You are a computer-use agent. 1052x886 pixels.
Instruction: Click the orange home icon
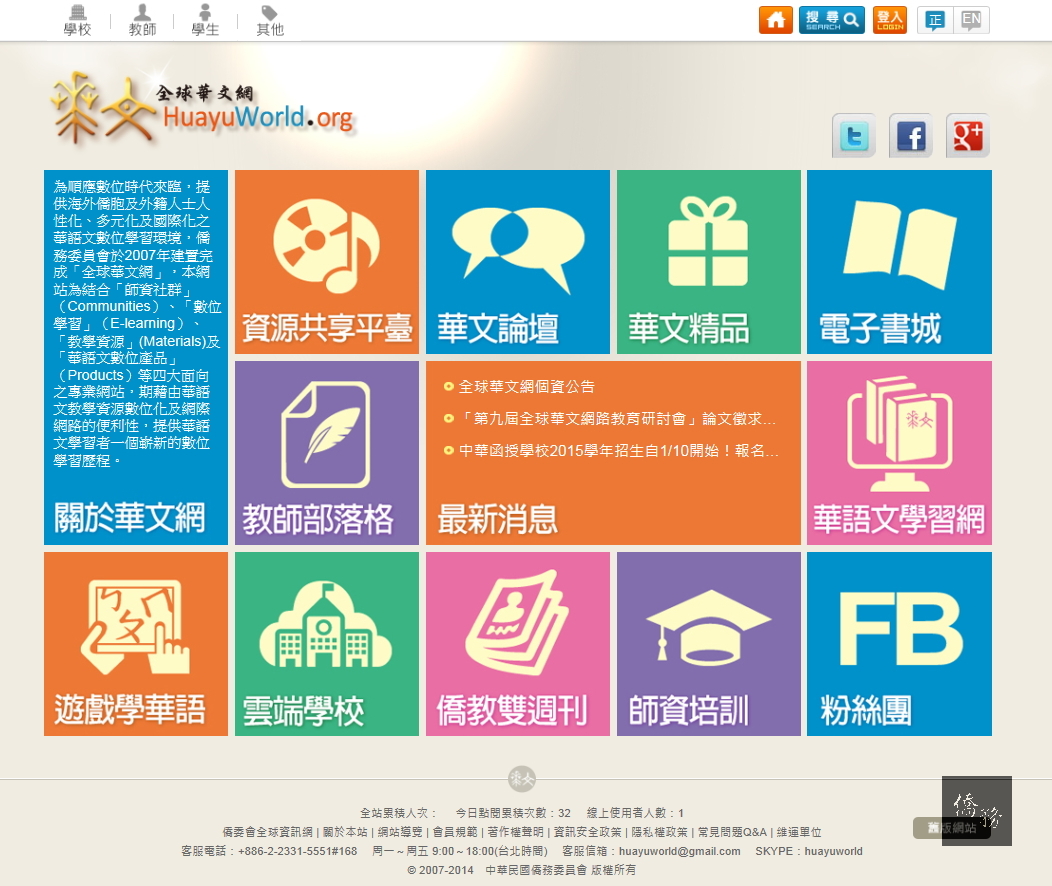(776, 19)
